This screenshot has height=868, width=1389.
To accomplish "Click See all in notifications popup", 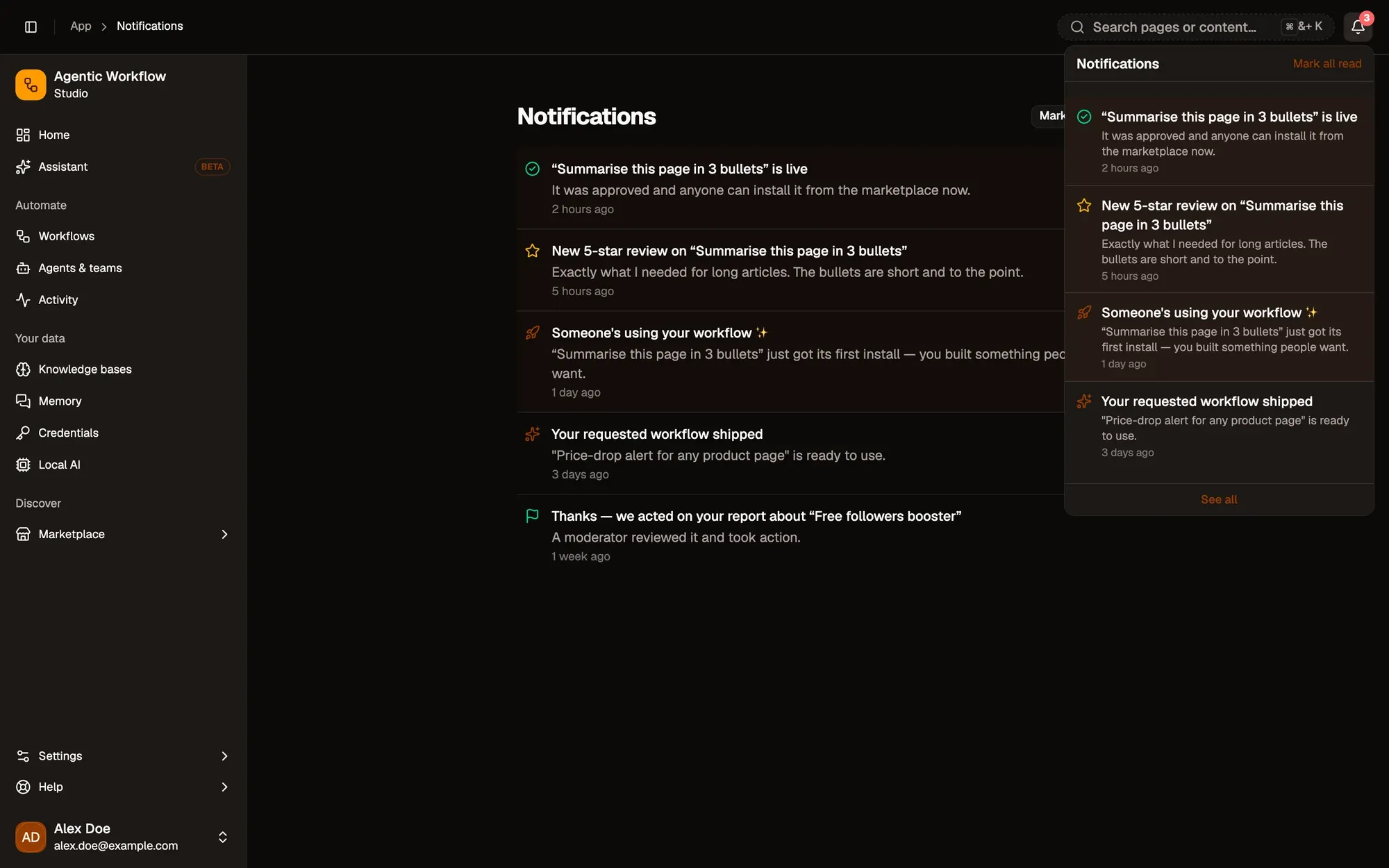I will tap(1219, 500).
